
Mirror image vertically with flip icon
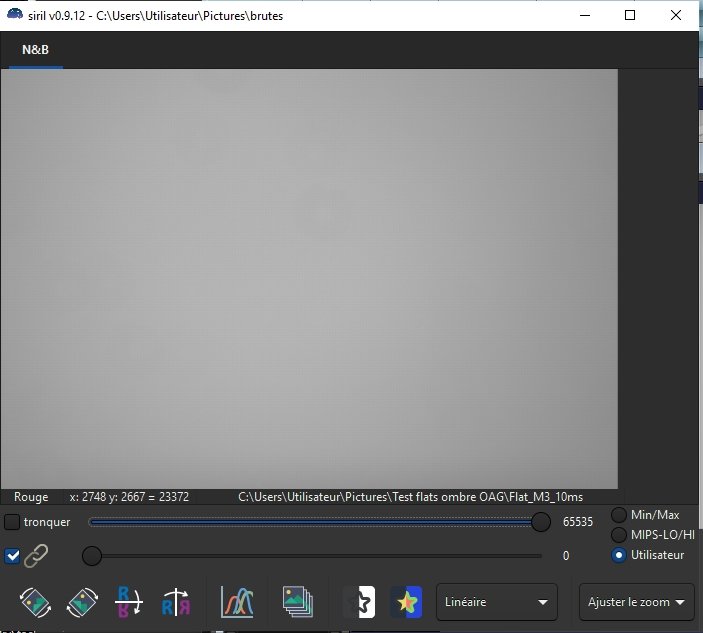pyautogui.click(x=129, y=602)
